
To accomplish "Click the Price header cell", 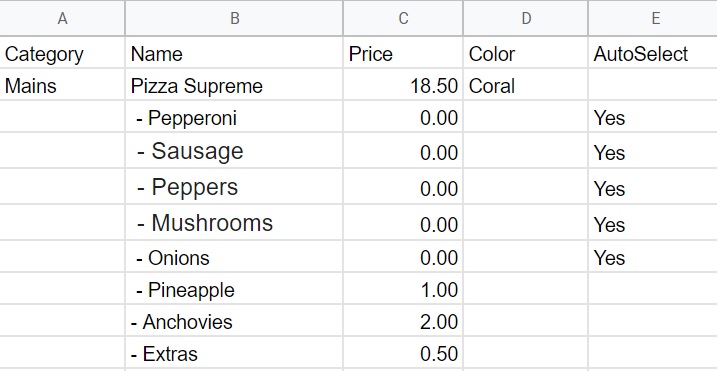I will (403, 53).
